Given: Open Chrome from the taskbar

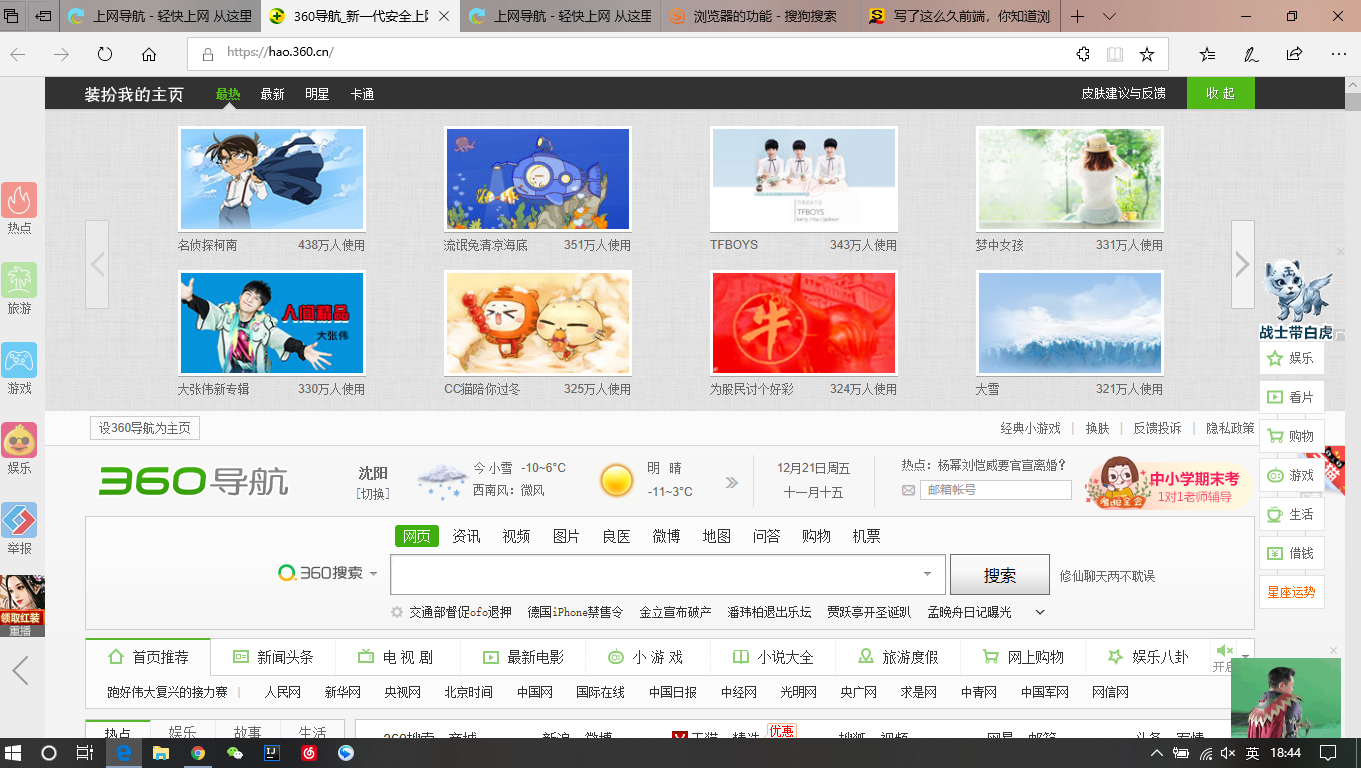Looking at the screenshot, I should (198, 753).
